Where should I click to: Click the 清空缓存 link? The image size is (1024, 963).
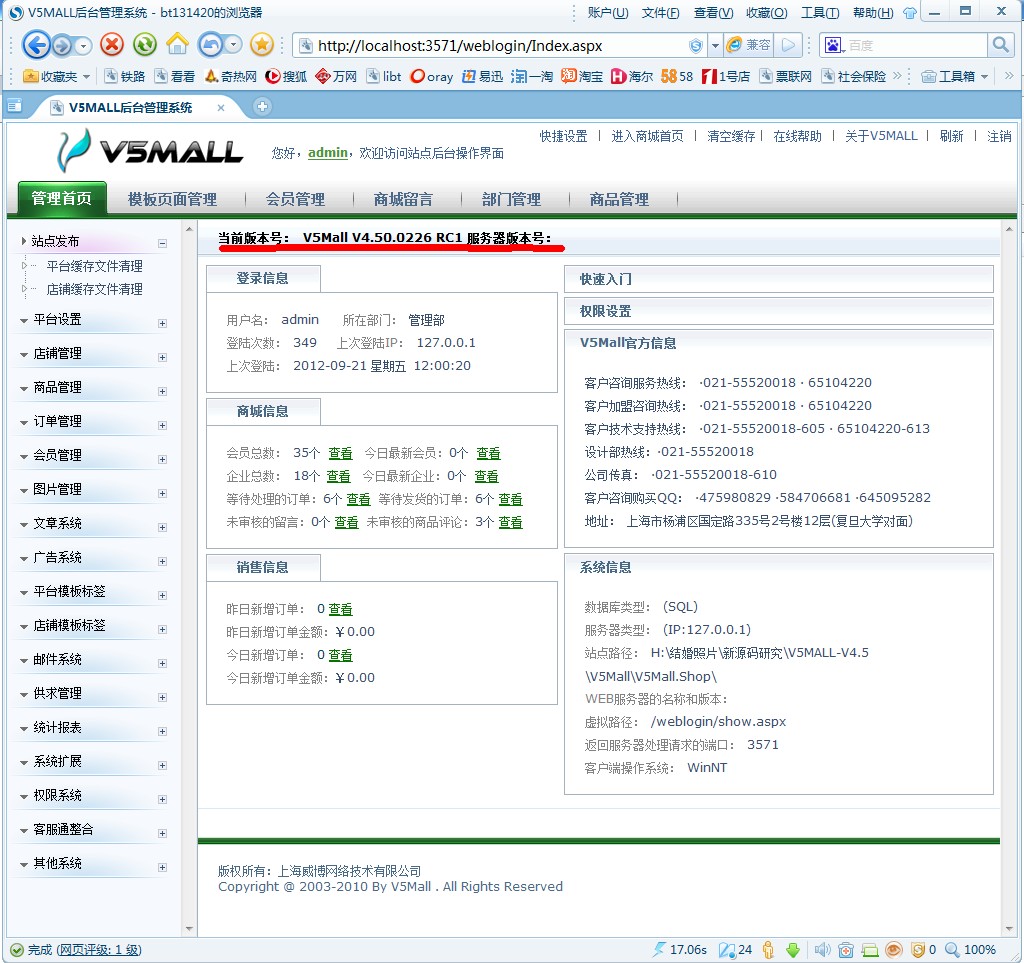tap(731, 136)
